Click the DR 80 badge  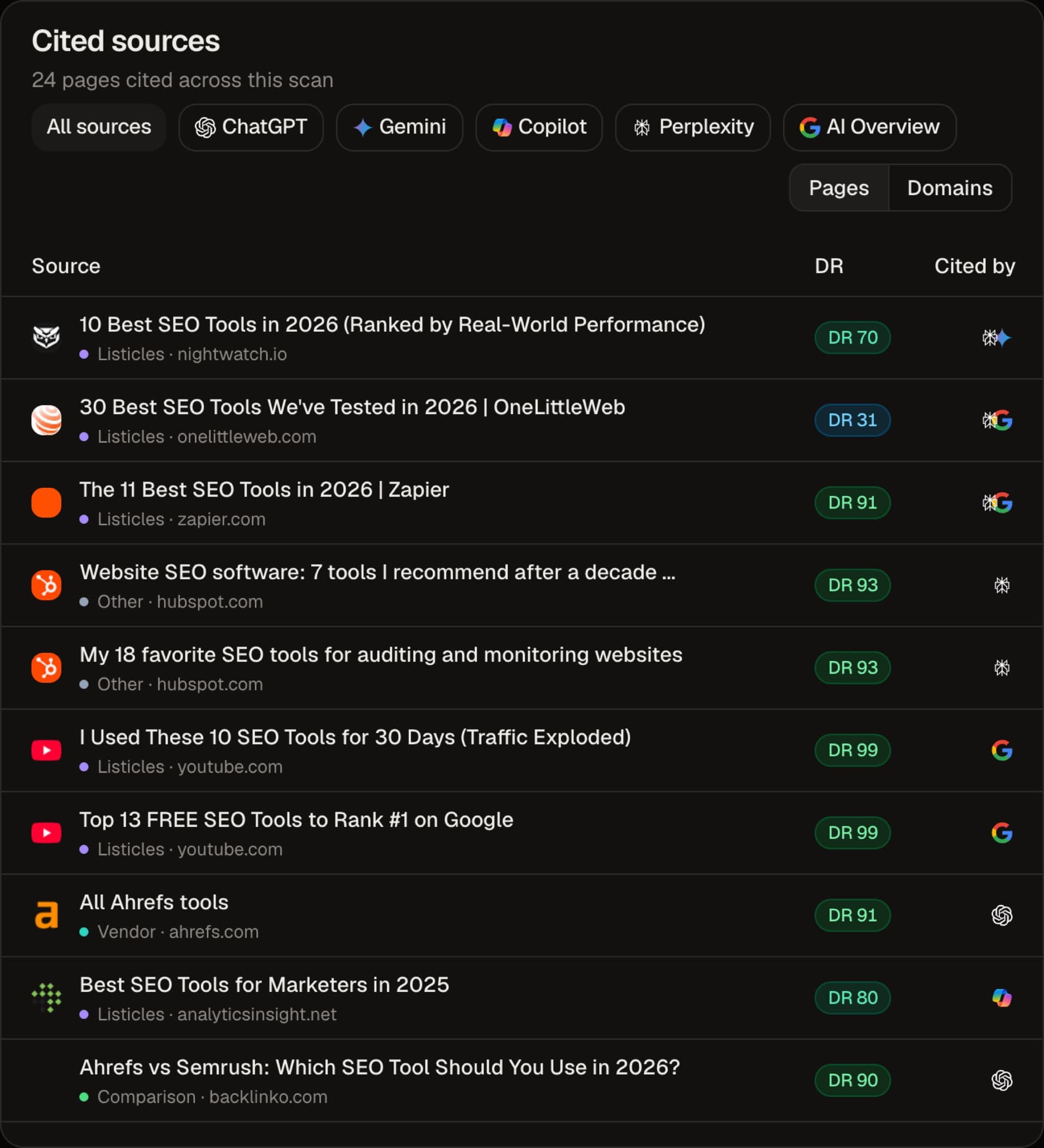(852, 998)
